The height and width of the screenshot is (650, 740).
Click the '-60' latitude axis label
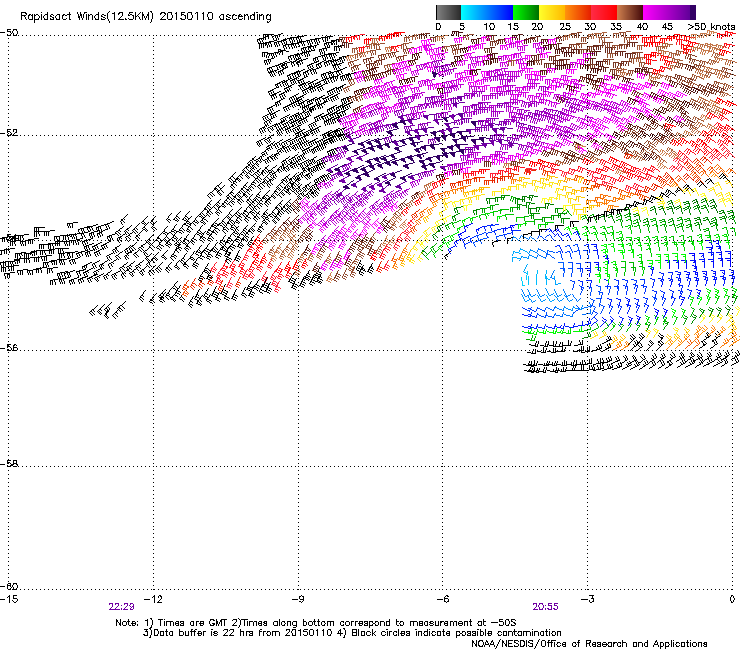click(9, 586)
